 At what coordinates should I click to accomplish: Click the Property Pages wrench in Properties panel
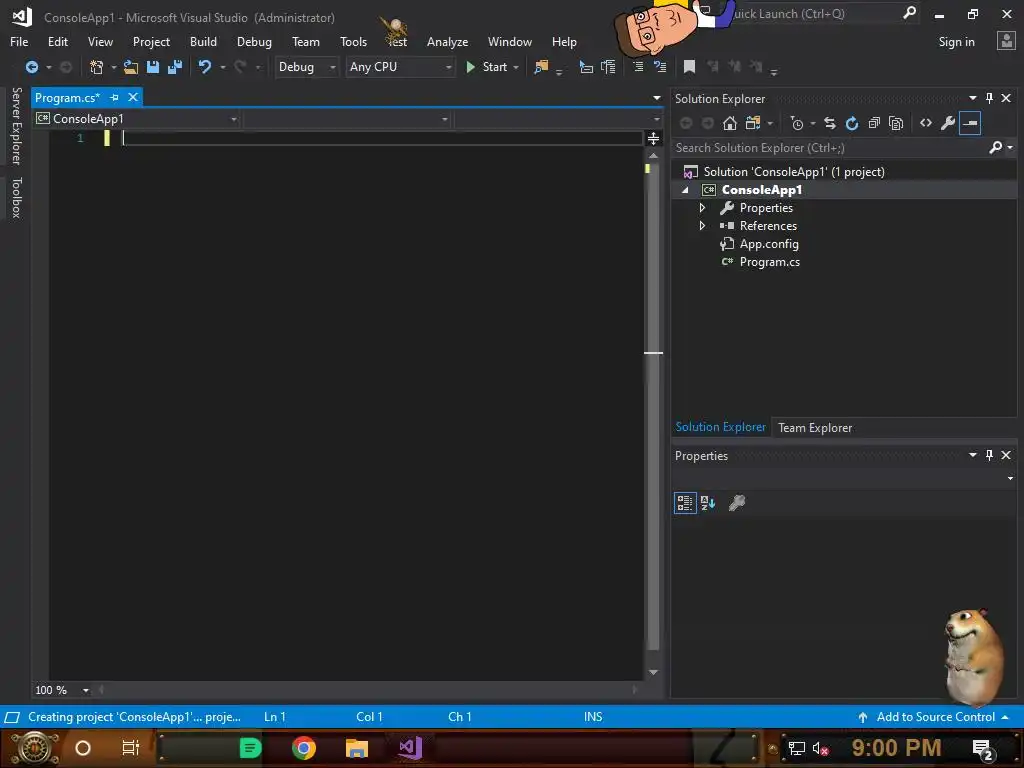click(737, 503)
